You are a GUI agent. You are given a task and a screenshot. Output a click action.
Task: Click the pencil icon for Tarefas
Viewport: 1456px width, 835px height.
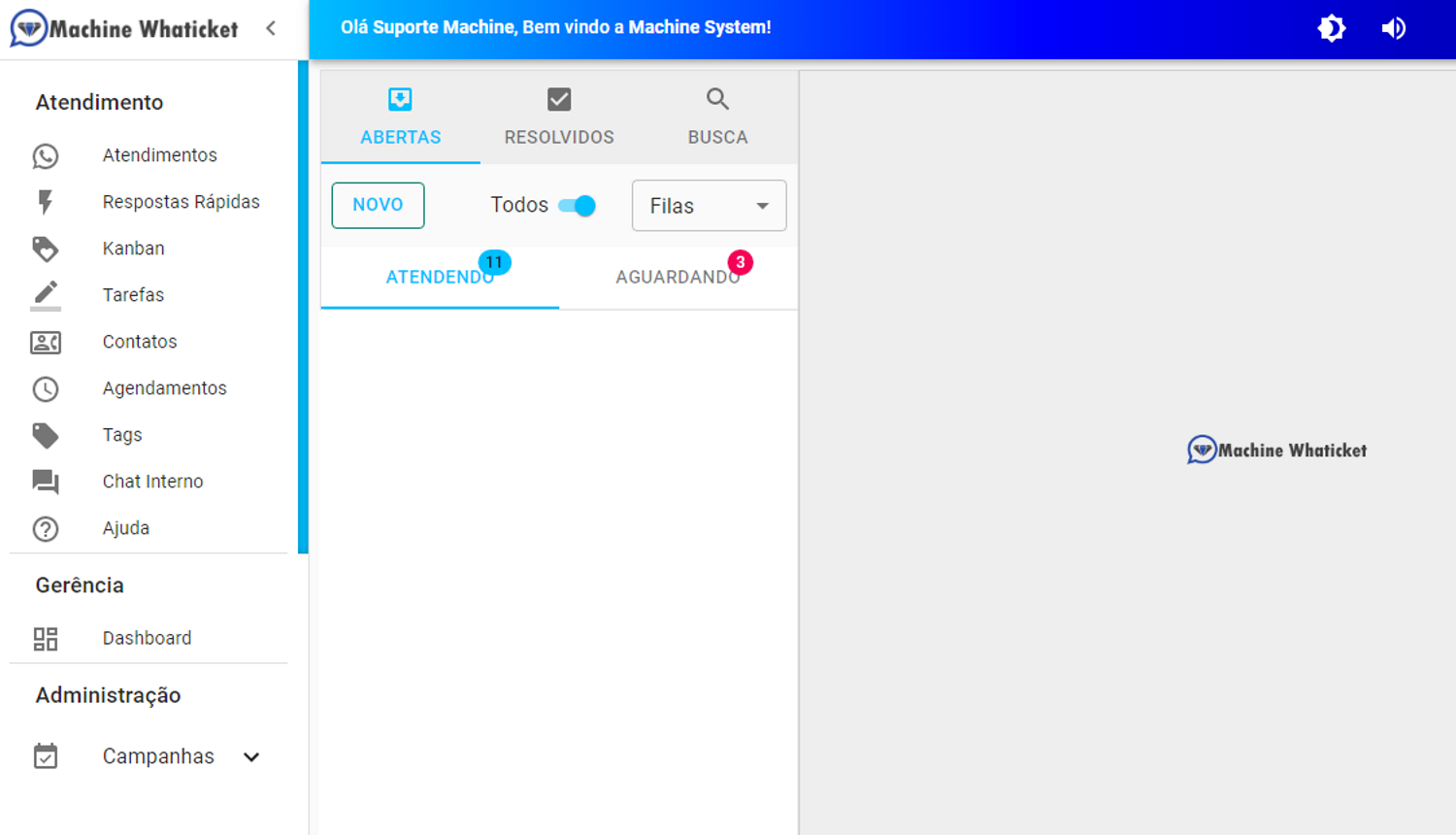pyautogui.click(x=46, y=295)
